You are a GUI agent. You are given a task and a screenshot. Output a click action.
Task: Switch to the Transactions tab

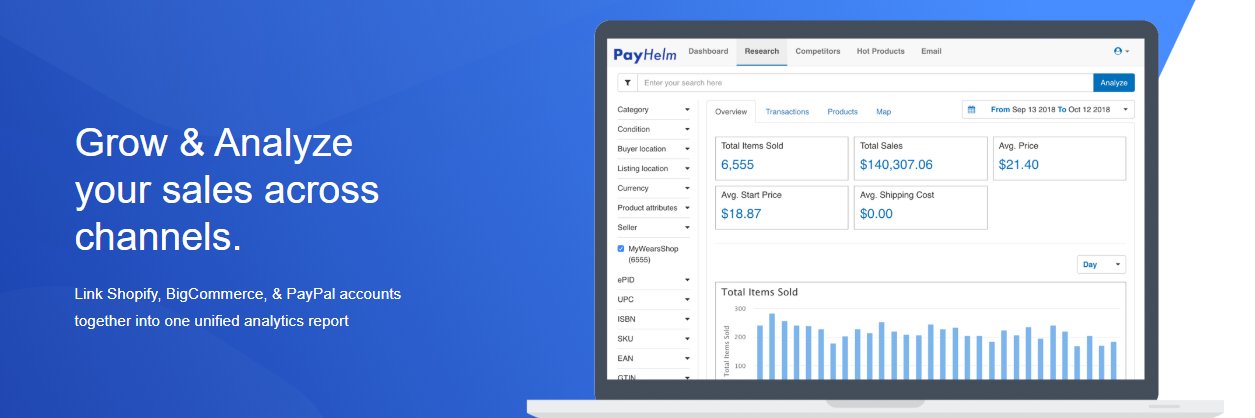pyautogui.click(x=787, y=111)
